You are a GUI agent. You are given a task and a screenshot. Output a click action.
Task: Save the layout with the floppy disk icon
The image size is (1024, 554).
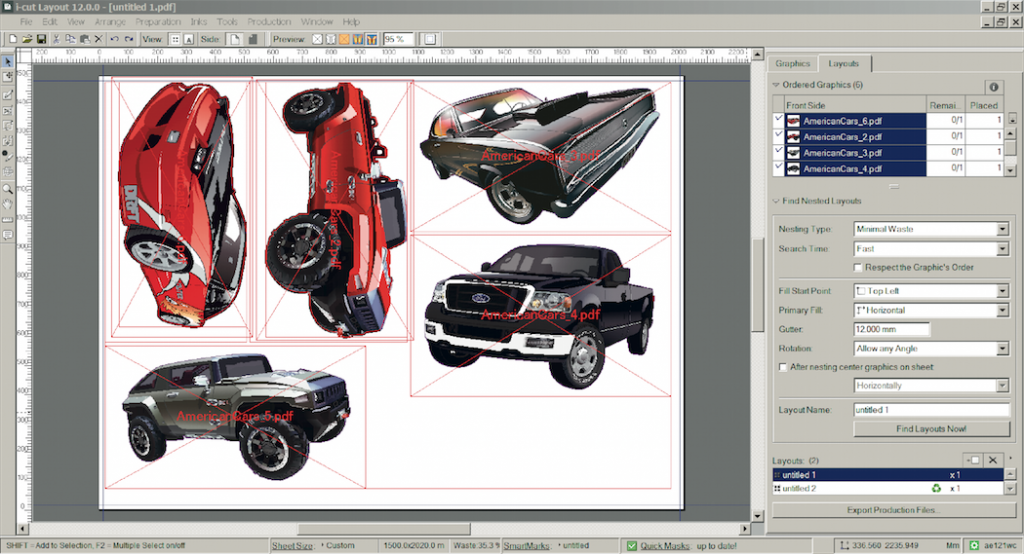click(41, 39)
